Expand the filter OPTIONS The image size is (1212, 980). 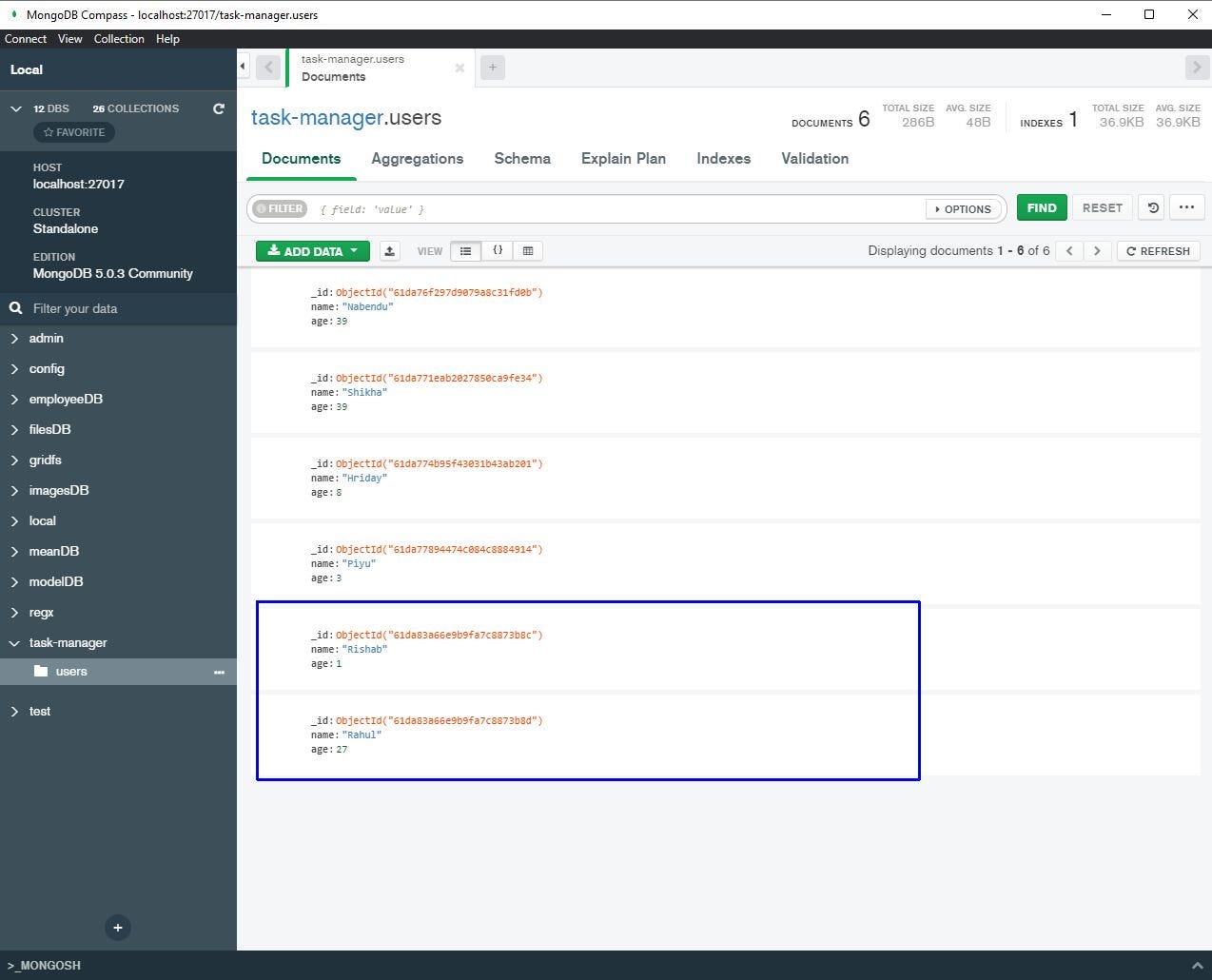[963, 209]
